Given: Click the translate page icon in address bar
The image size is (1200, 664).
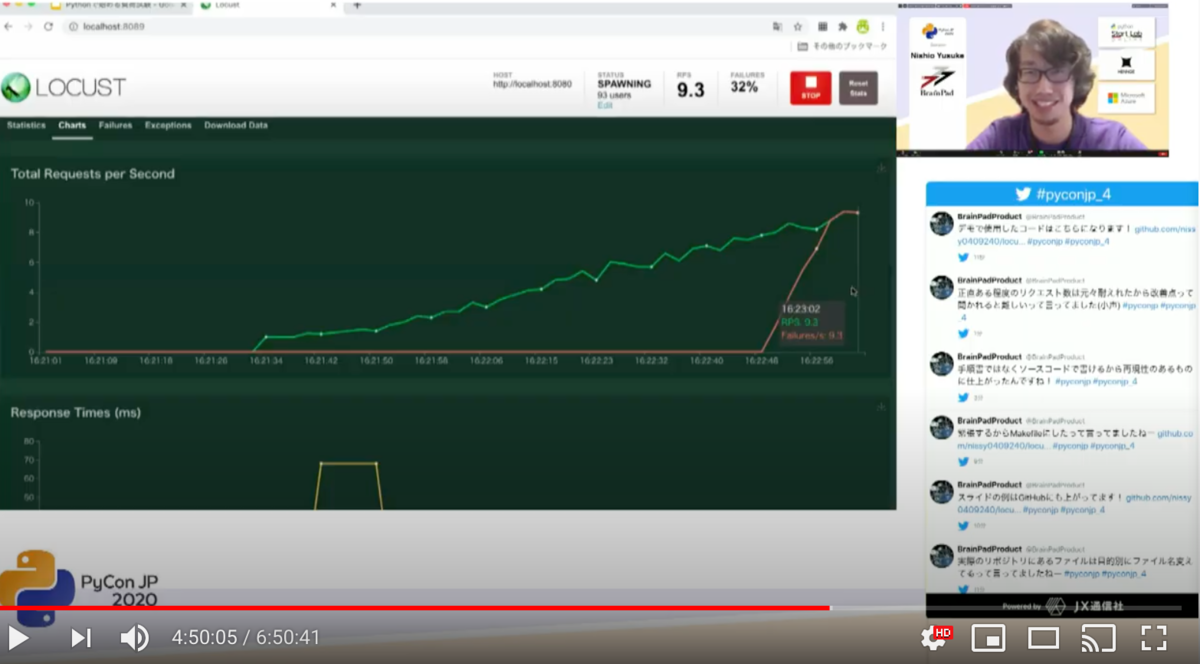Looking at the screenshot, I should [777, 26].
